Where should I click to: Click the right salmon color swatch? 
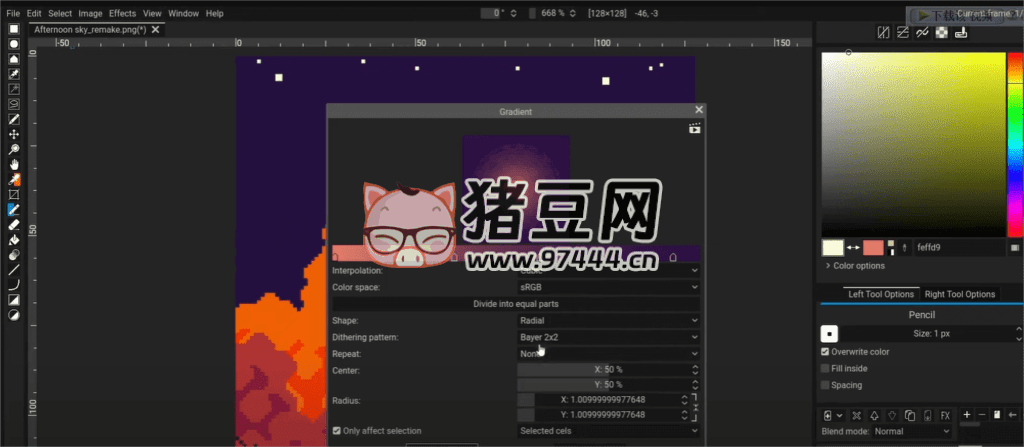pyautogui.click(x=873, y=248)
